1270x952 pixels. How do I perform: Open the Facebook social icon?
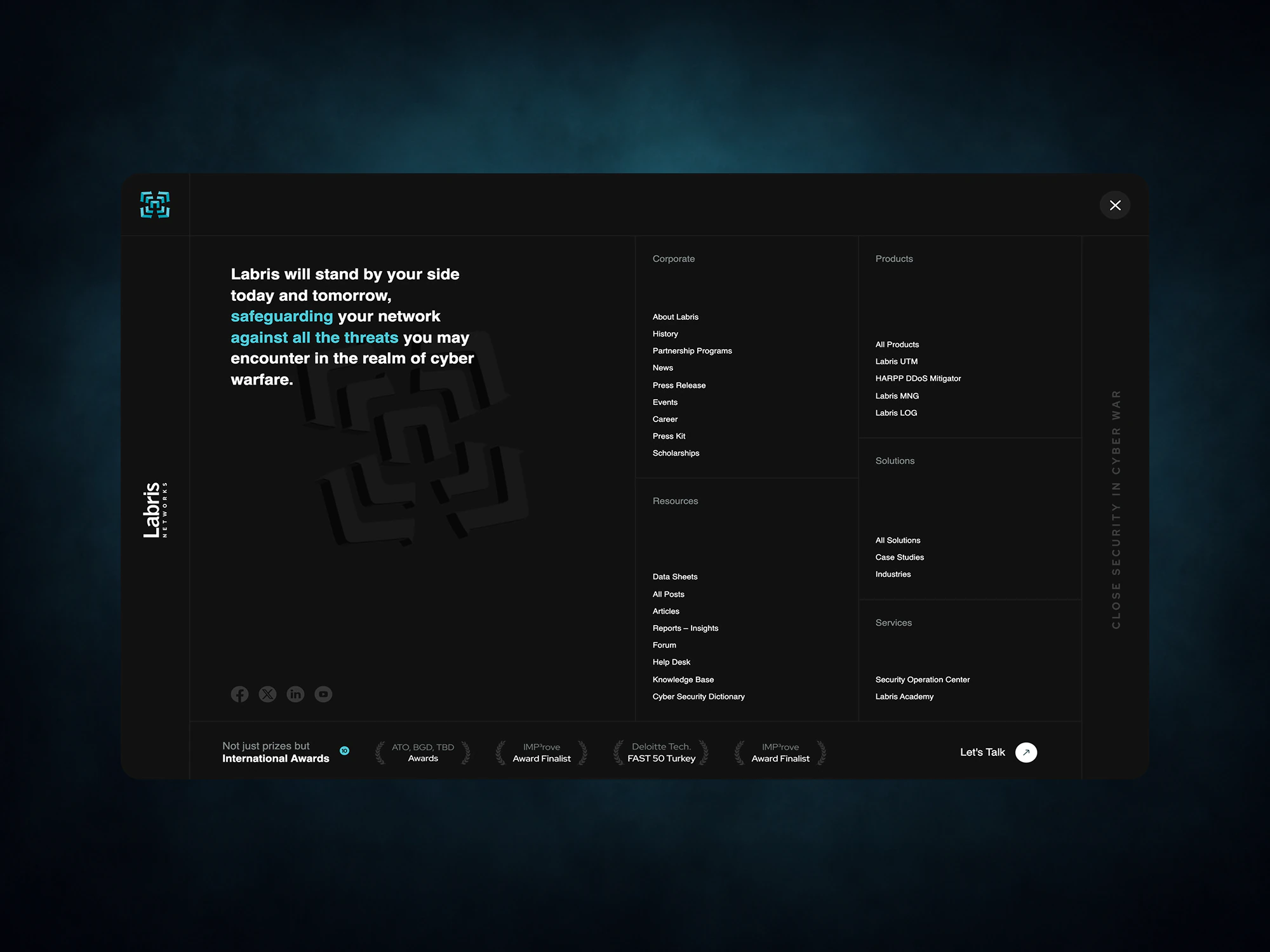[239, 694]
